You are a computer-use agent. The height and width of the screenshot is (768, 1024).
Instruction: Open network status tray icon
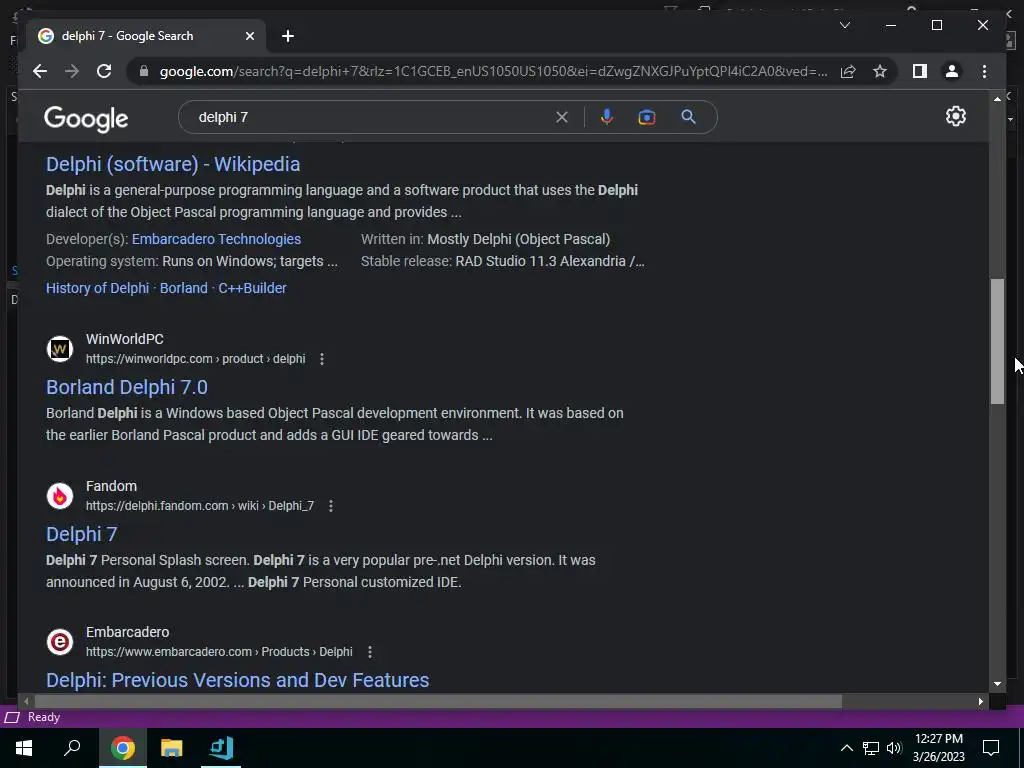(871, 748)
